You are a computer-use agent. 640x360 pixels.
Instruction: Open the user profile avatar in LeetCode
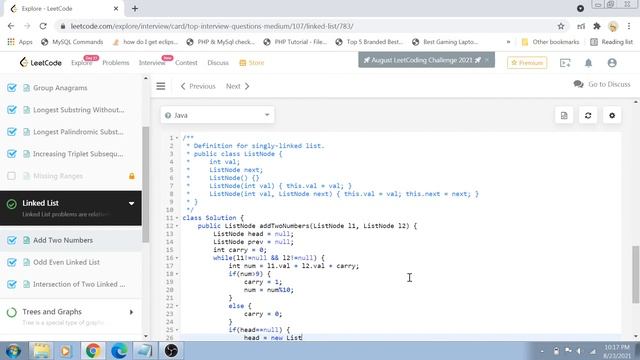click(612, 63)
